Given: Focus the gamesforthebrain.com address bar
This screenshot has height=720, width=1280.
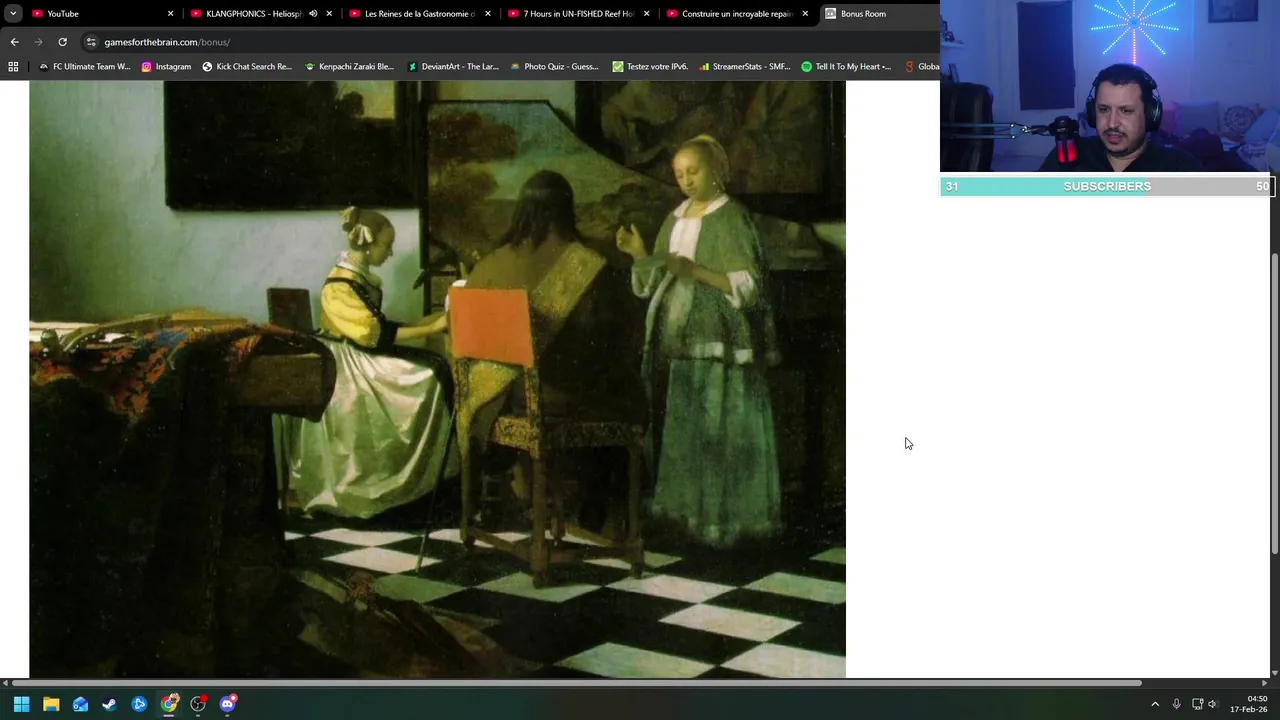Looking at the screenshot, I should (x=510, y=42).
